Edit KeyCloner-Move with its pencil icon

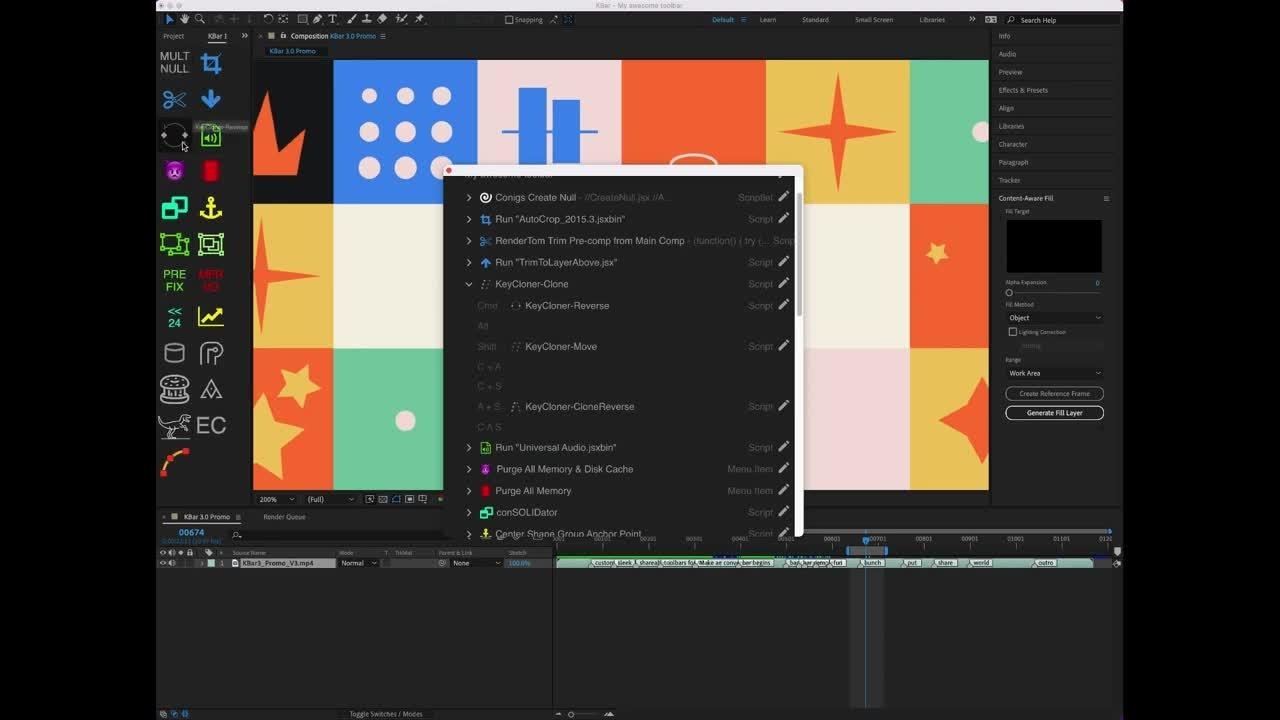[x=784, y=346]
